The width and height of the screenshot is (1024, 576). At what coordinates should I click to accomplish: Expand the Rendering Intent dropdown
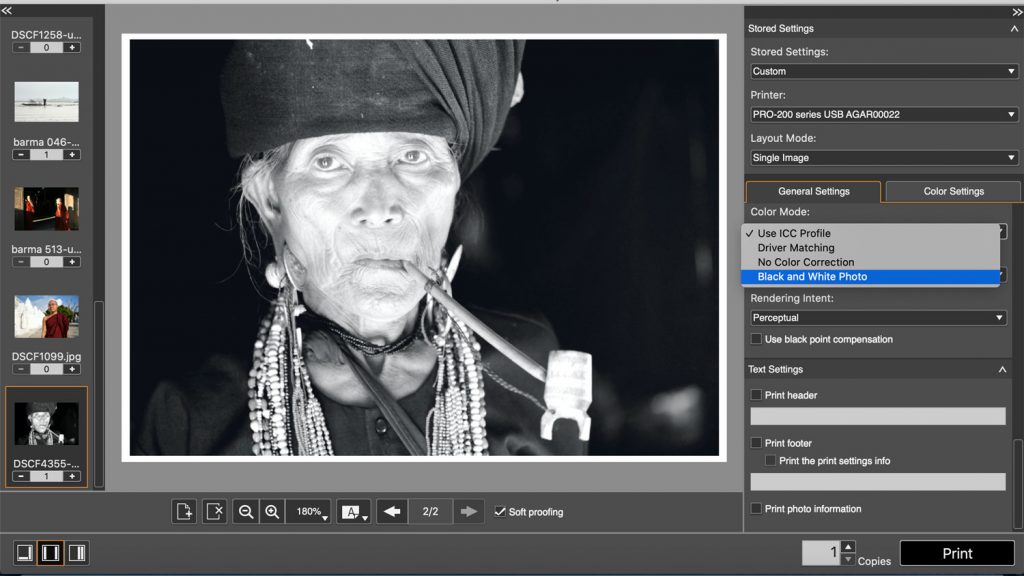tap(878, 318)
